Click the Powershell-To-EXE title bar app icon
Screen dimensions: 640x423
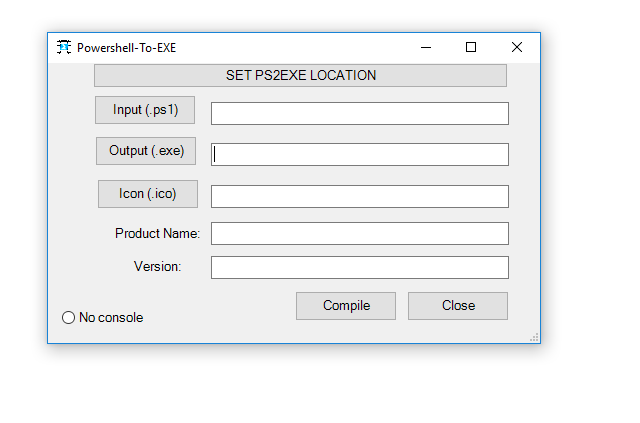pos(64,47)
